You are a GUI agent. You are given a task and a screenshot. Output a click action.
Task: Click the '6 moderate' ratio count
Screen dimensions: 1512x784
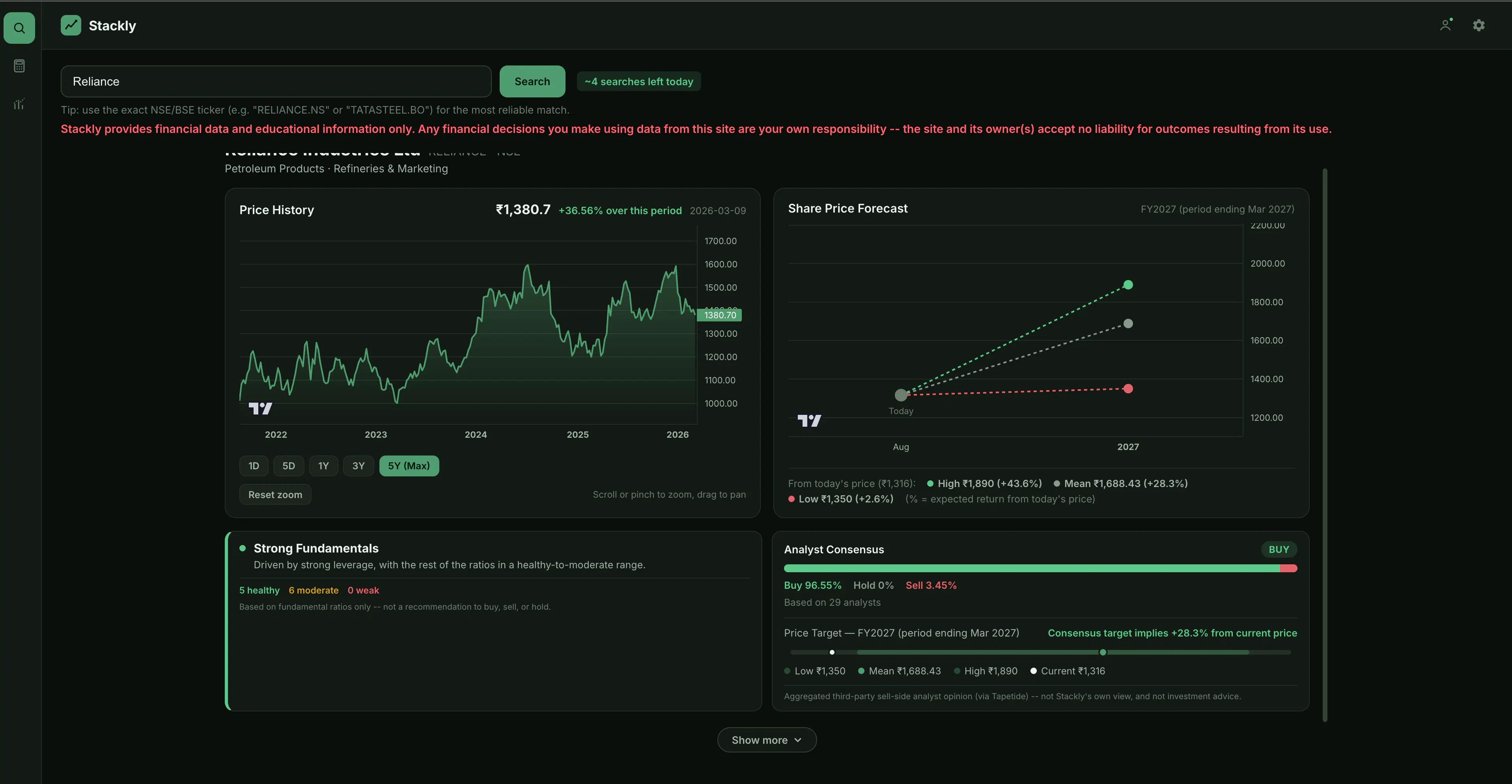tap(314, 590)
